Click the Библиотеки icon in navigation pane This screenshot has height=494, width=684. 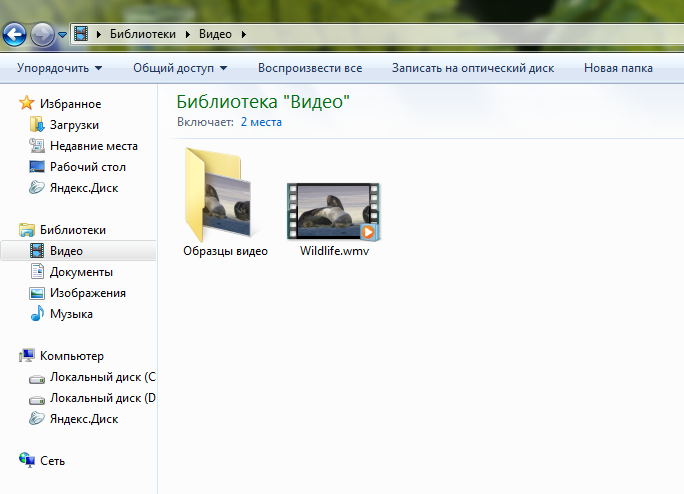(27, 230)
